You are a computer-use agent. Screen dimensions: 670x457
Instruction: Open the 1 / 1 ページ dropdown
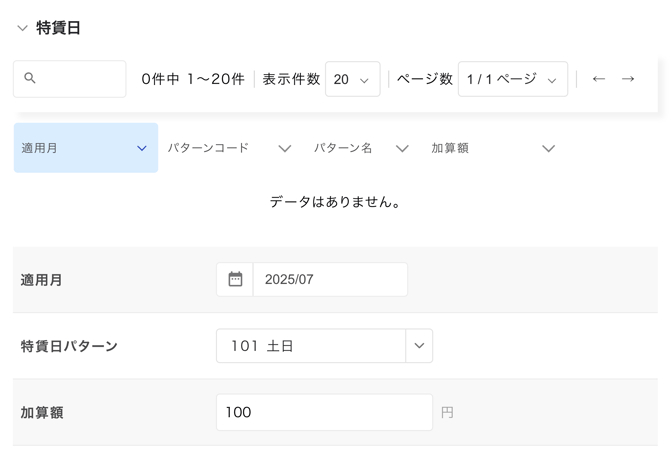(x=513, y=79)
